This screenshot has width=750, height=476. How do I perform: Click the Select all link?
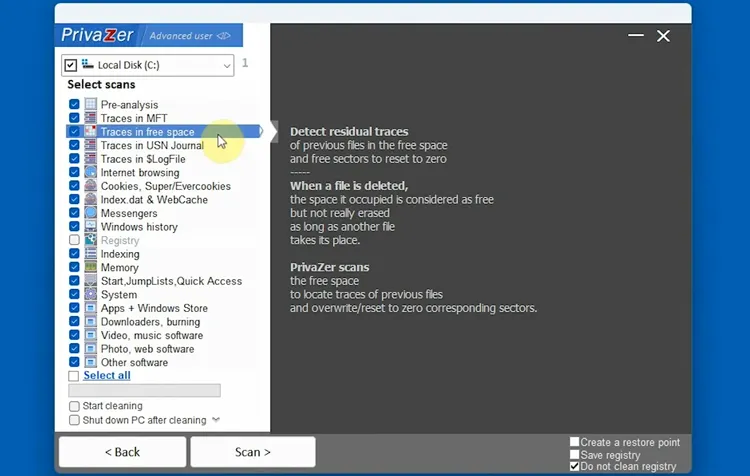(x=107, y=376)
